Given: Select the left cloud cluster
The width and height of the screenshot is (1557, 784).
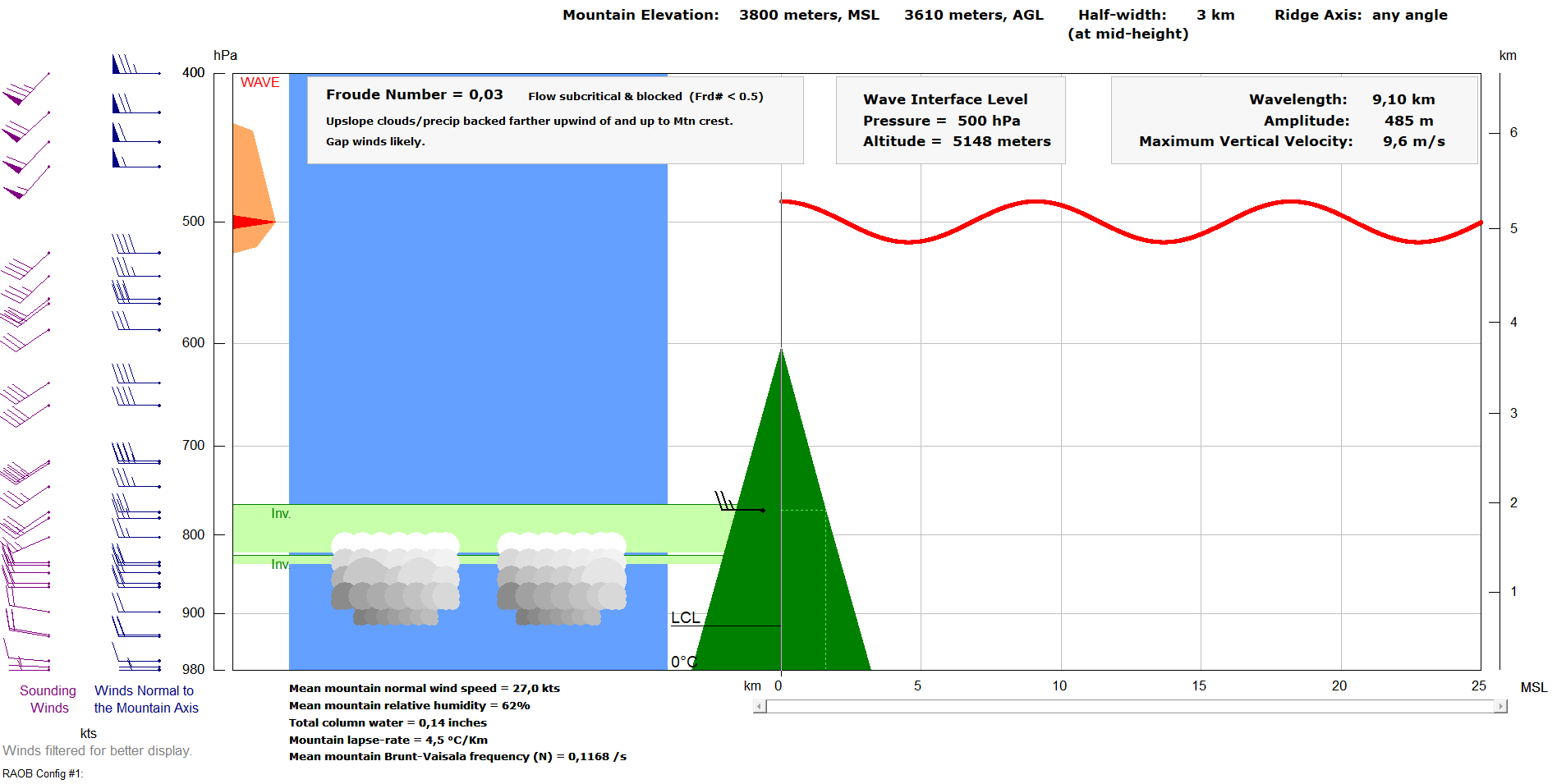Looking at the screenshot, I should (x=395, y=579).
